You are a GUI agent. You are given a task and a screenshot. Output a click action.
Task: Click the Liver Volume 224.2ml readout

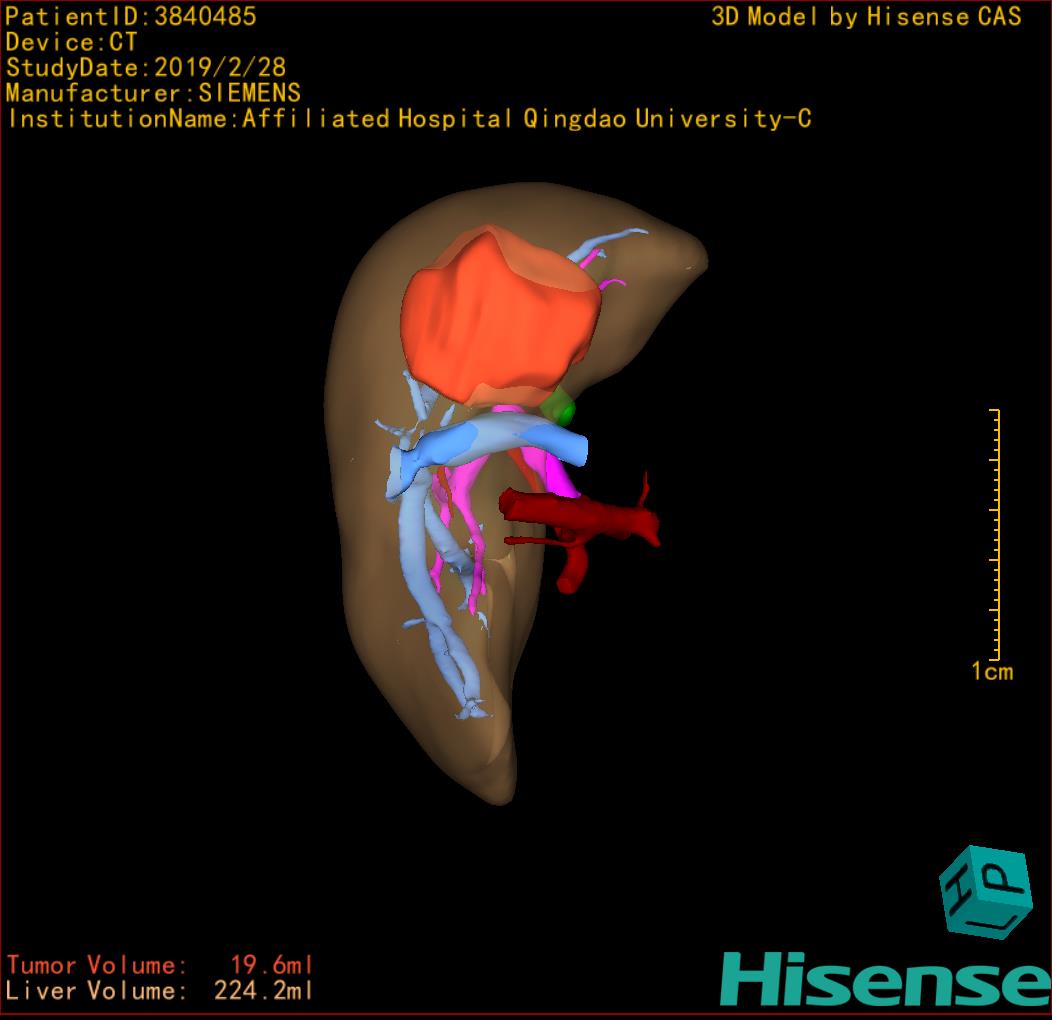[160, 991]
